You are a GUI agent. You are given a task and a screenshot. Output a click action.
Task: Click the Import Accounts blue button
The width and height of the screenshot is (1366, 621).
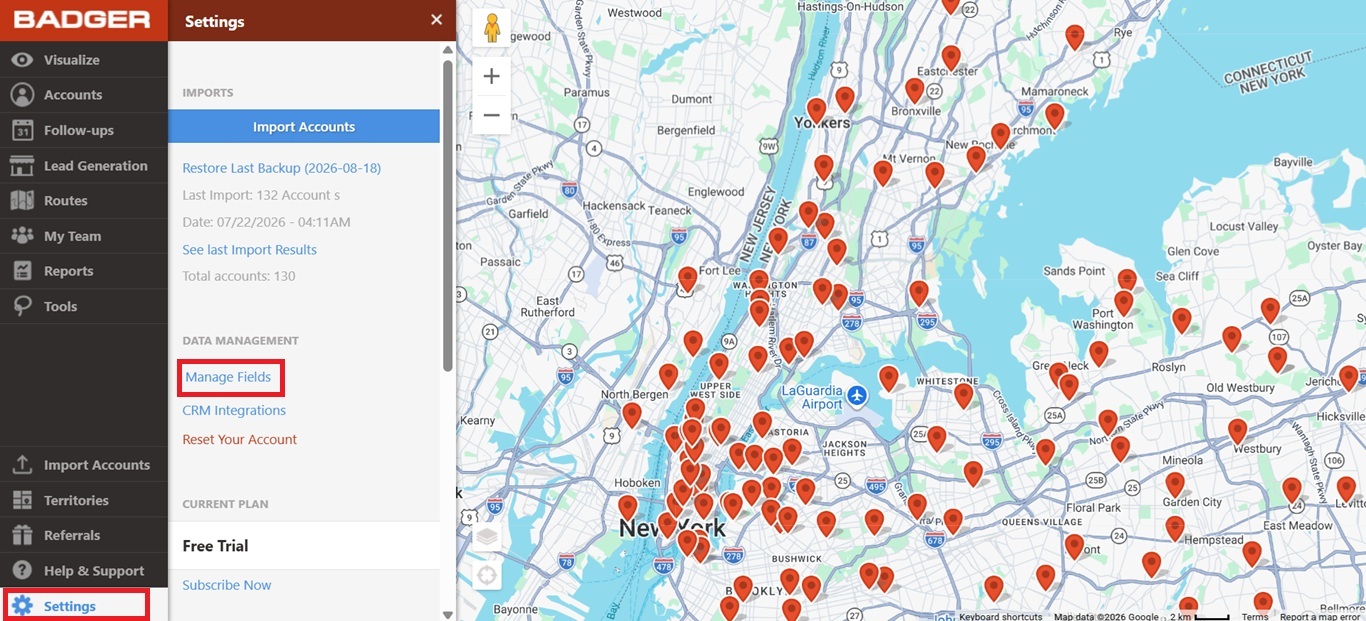[304, 127]
